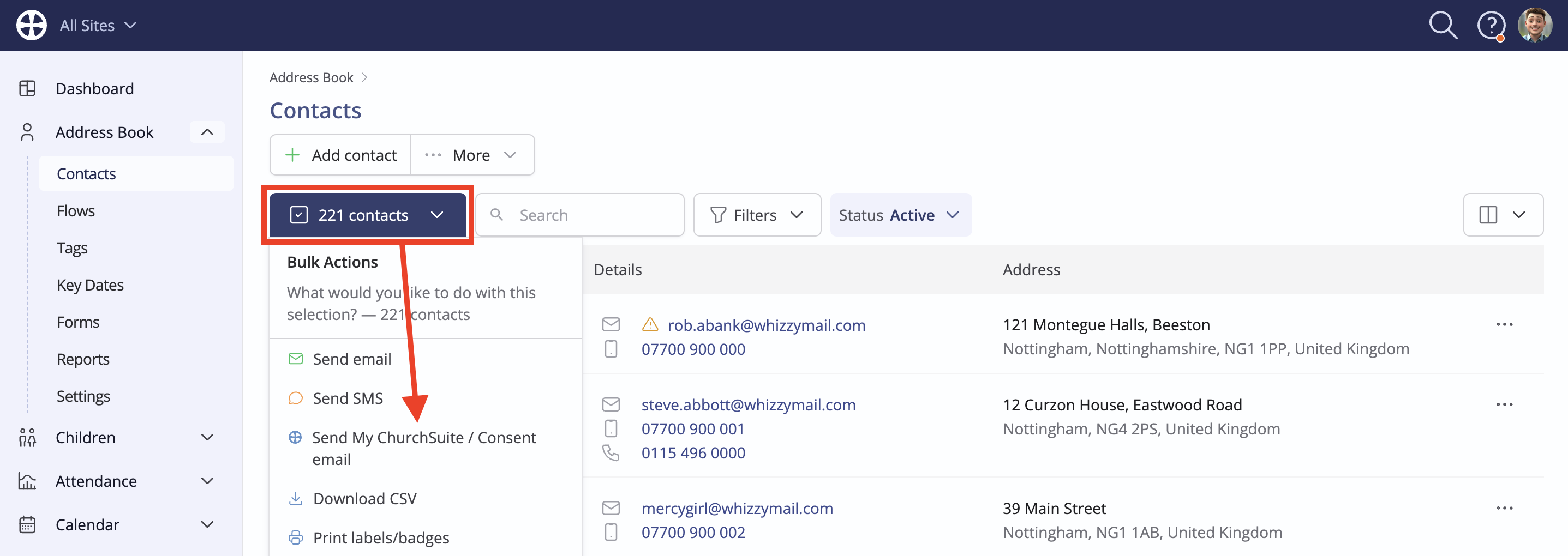Screen dimensions: 1568x556
Task: Click mercygirl@whizzymail.com email link
Action: 737,509
